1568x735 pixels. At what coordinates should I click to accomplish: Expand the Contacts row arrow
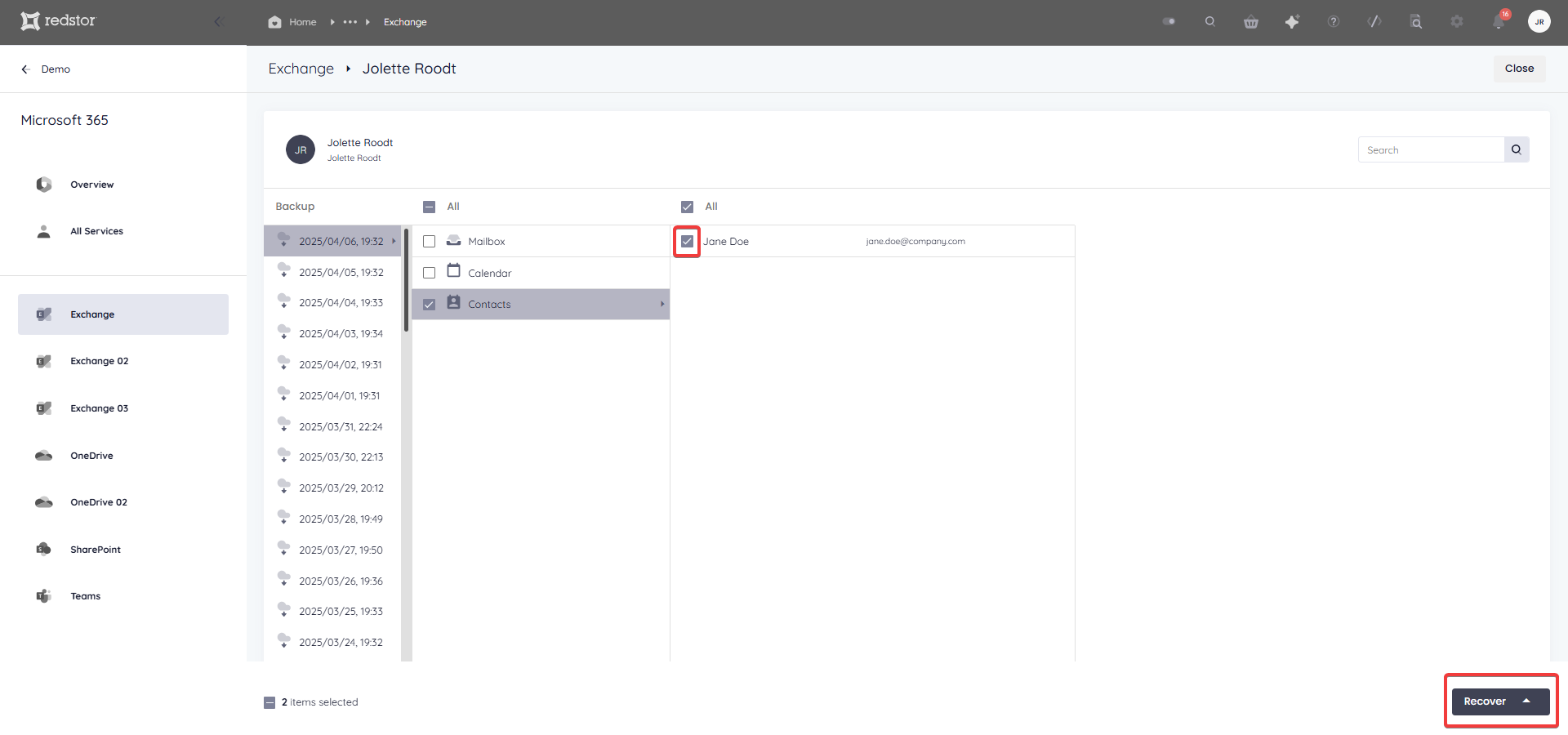tap(662, 304)
